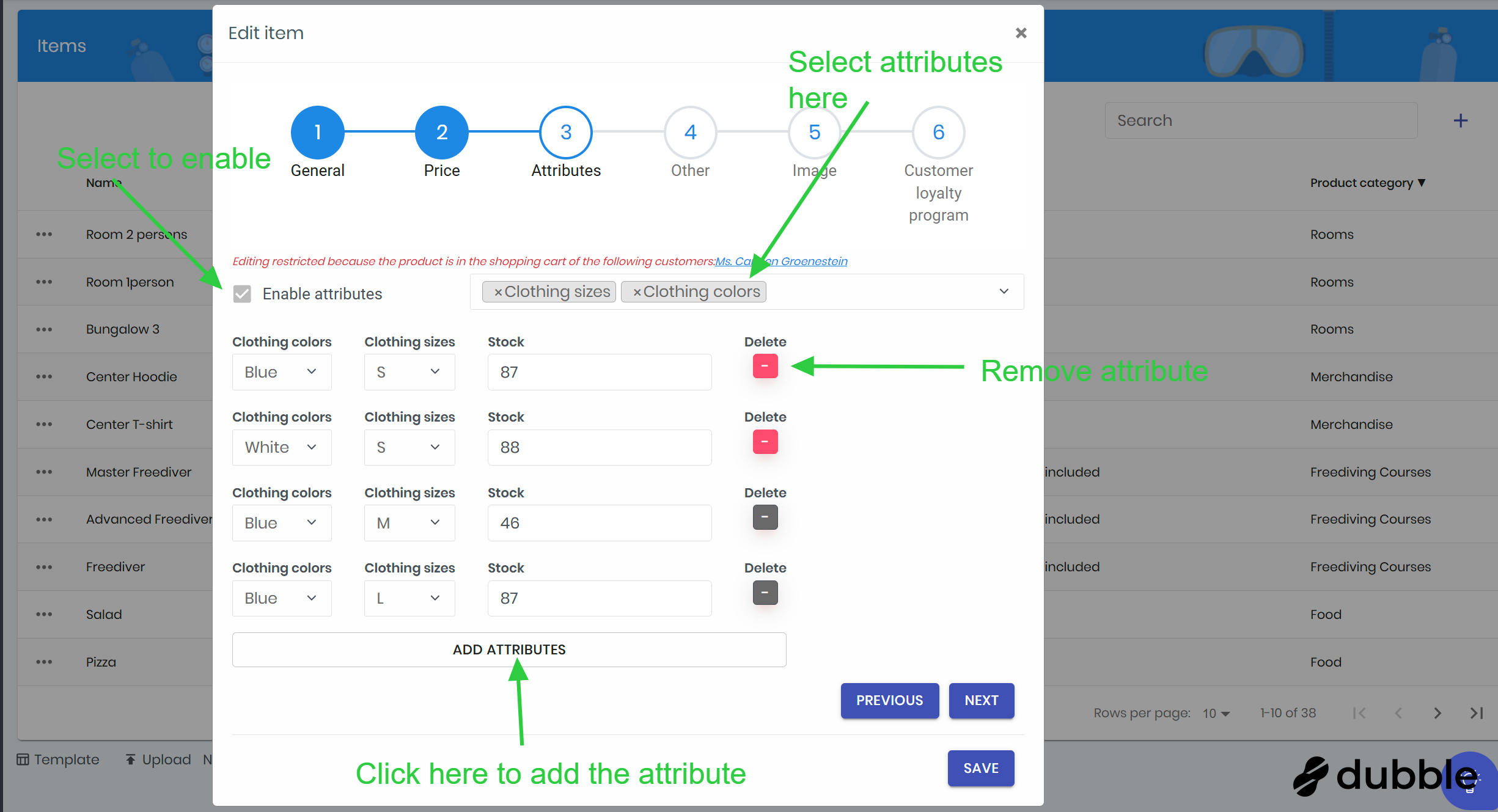The image size is (1498, 812).
Task: Open the chat support bubble
Action: [x=1469, y=780]
